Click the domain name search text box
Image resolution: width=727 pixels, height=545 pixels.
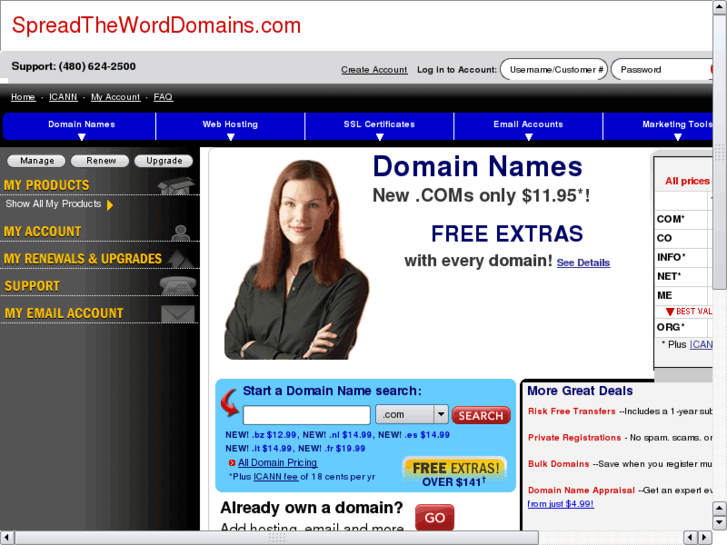[306, 415]
